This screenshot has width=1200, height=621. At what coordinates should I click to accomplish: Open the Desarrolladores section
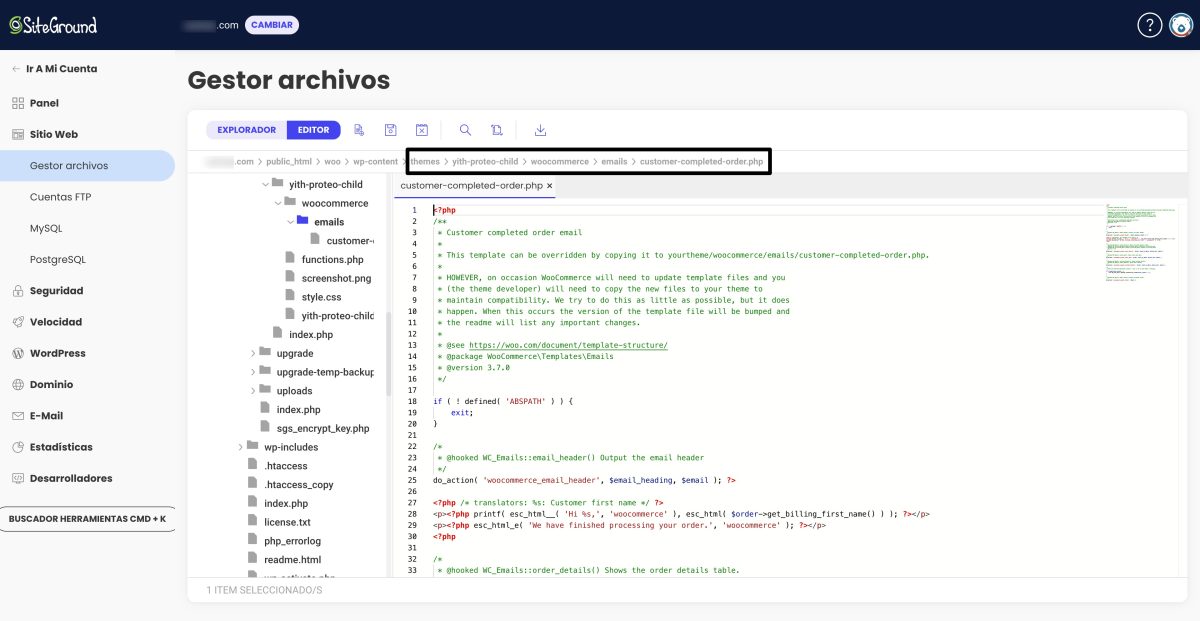tap(70, 478)
